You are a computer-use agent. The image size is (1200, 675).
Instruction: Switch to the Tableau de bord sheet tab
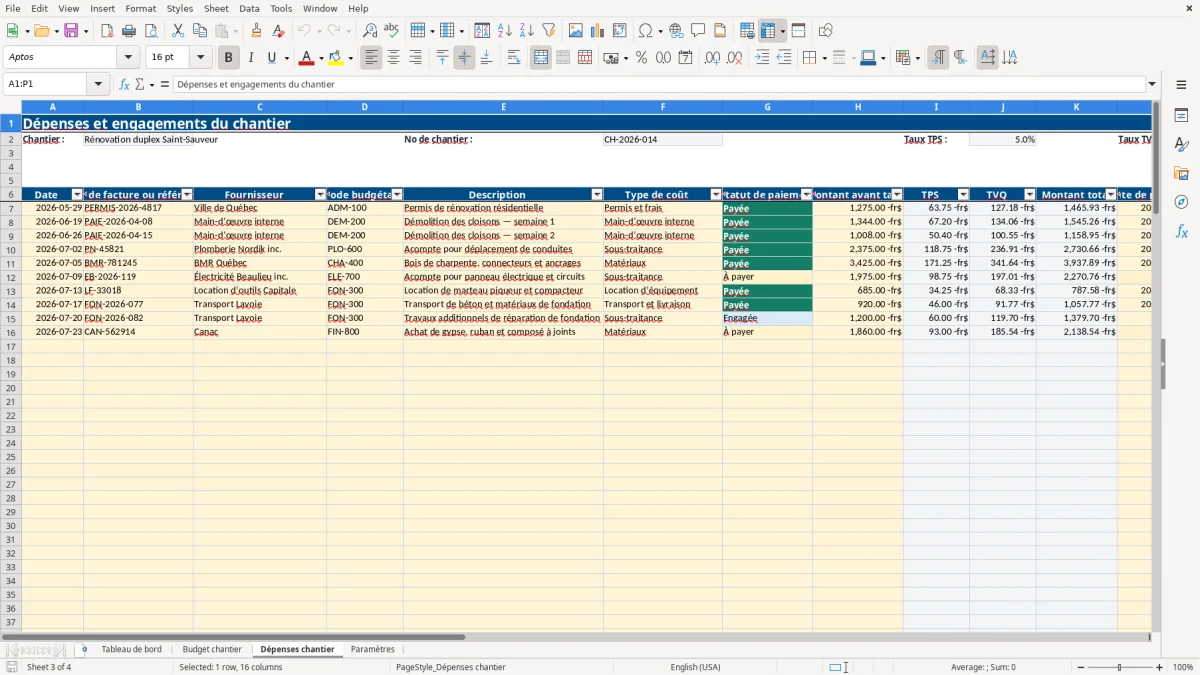tap(131, 649)
